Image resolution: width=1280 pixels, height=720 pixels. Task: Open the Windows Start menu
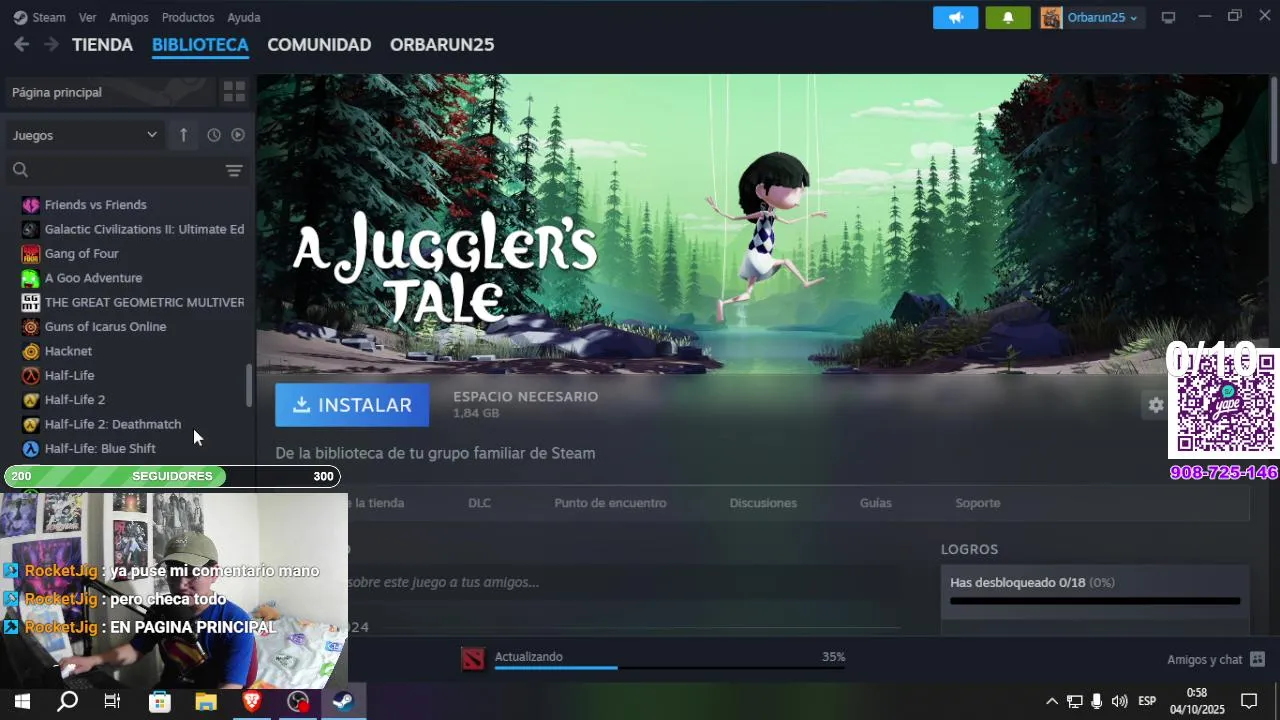(x=22, y=701)
